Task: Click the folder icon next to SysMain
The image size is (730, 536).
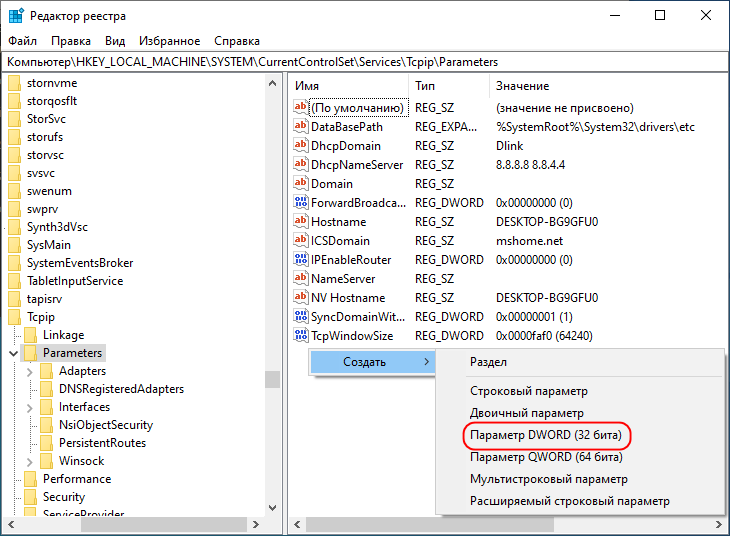Action: point(15,244)
